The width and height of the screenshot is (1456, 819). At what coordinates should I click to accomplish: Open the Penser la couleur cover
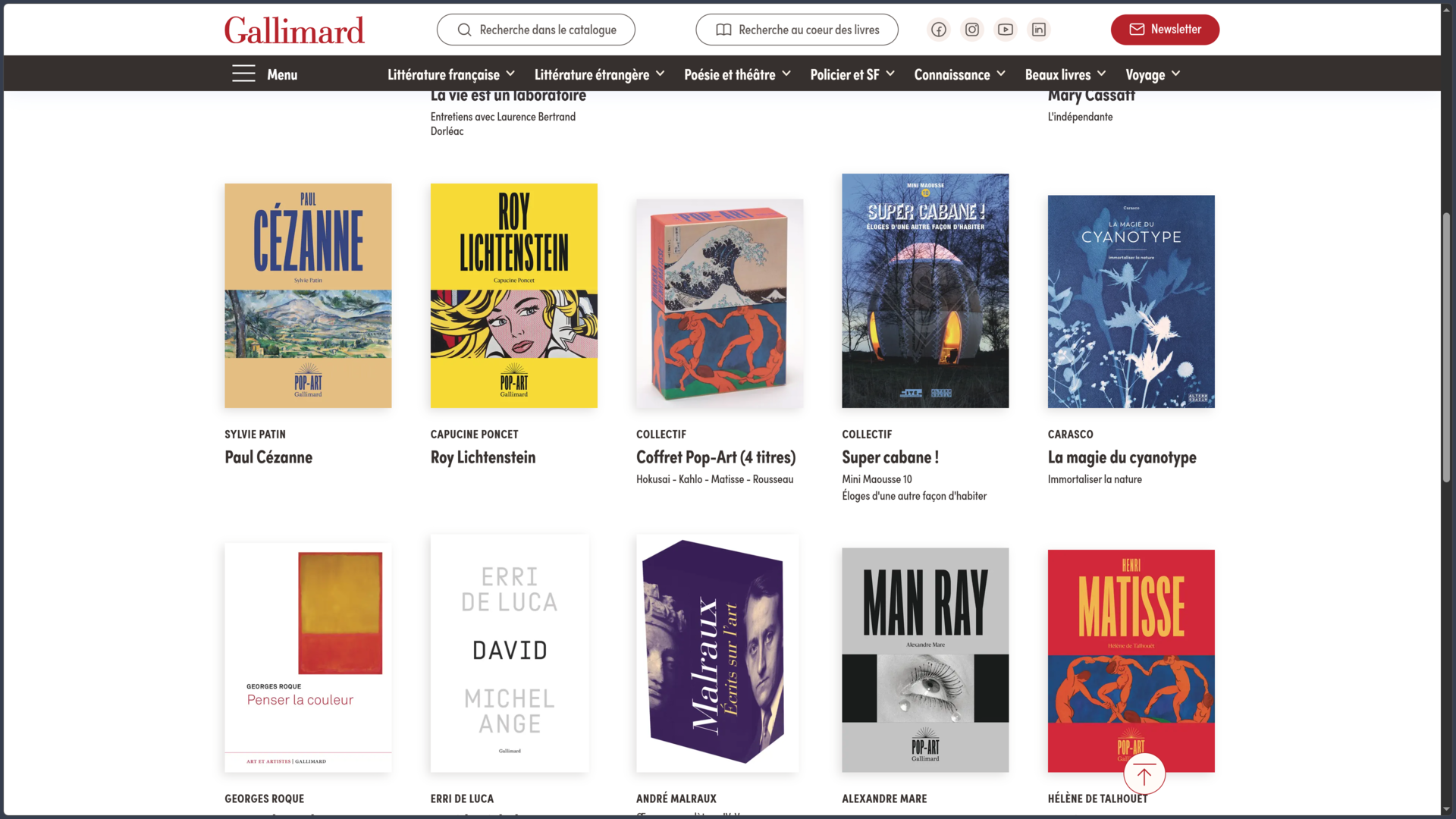[x=308, y=658]
